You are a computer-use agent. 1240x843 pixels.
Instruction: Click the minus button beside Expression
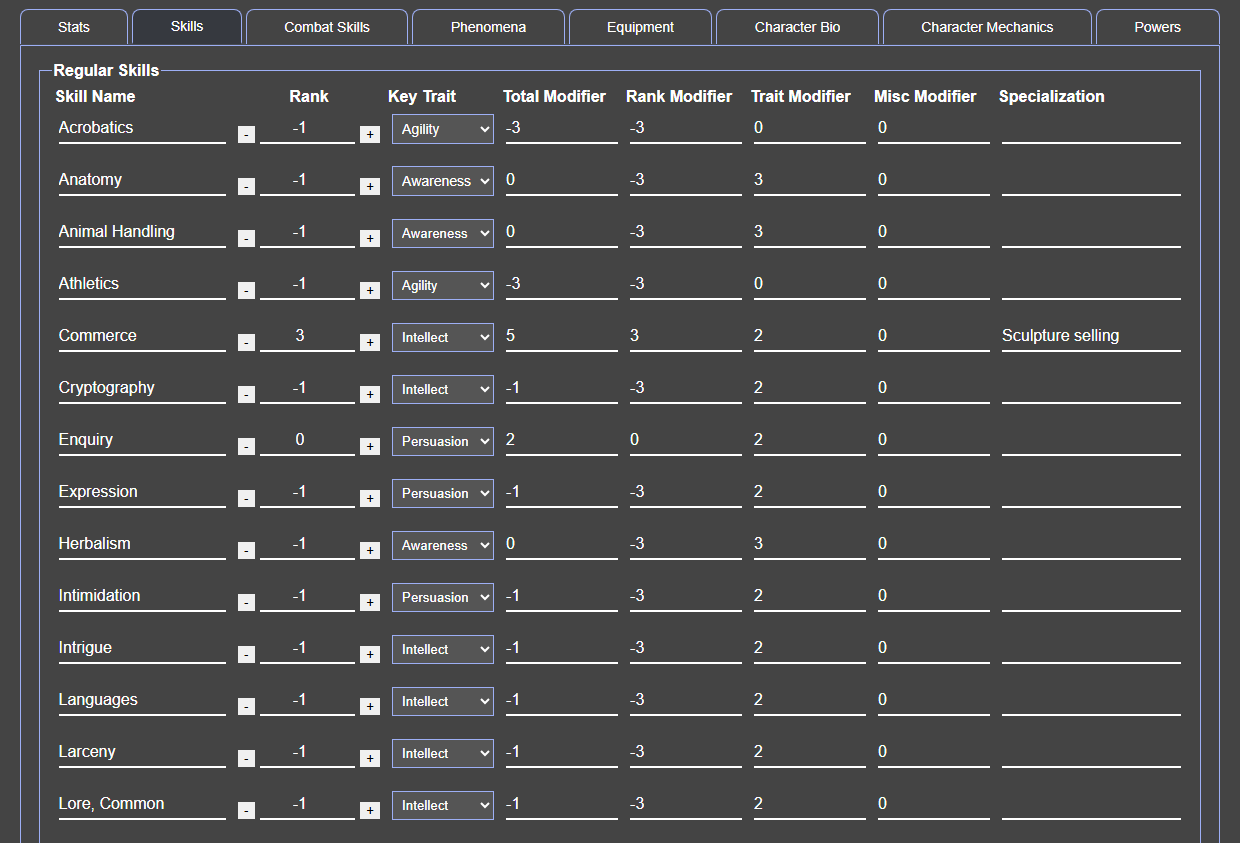click(x=246, y=498)
